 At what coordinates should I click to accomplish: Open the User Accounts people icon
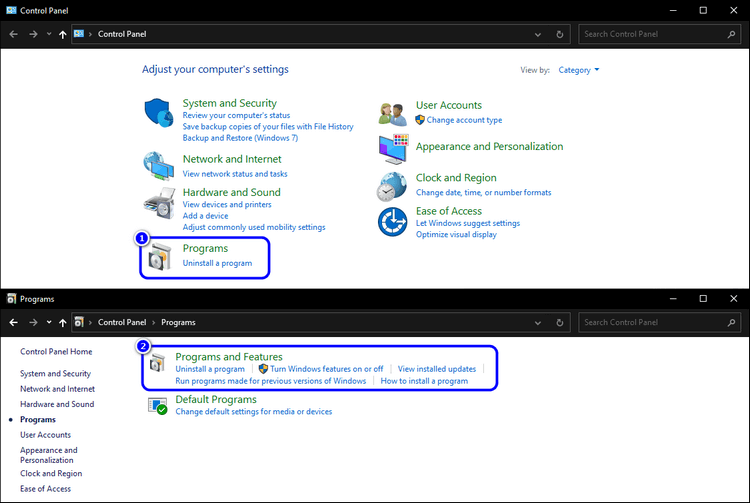(x=392, y=114)
